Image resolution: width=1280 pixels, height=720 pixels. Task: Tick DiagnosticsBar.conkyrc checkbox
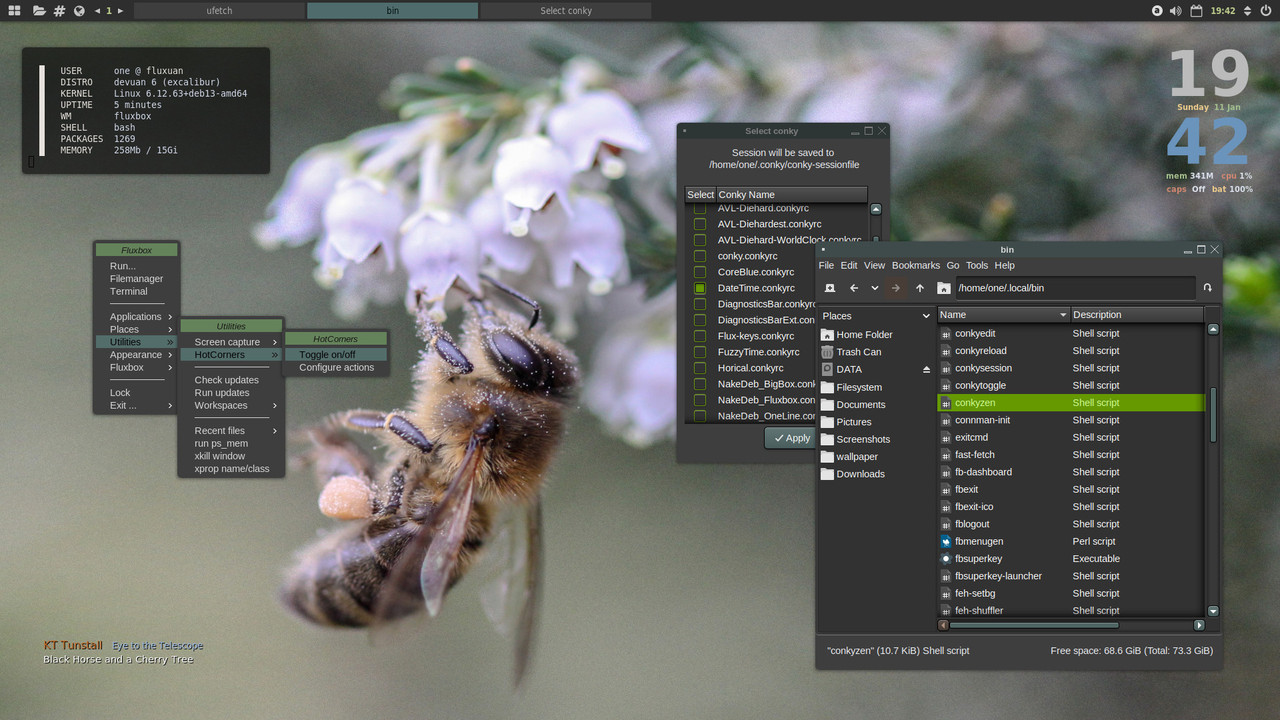tap(700, 304)
